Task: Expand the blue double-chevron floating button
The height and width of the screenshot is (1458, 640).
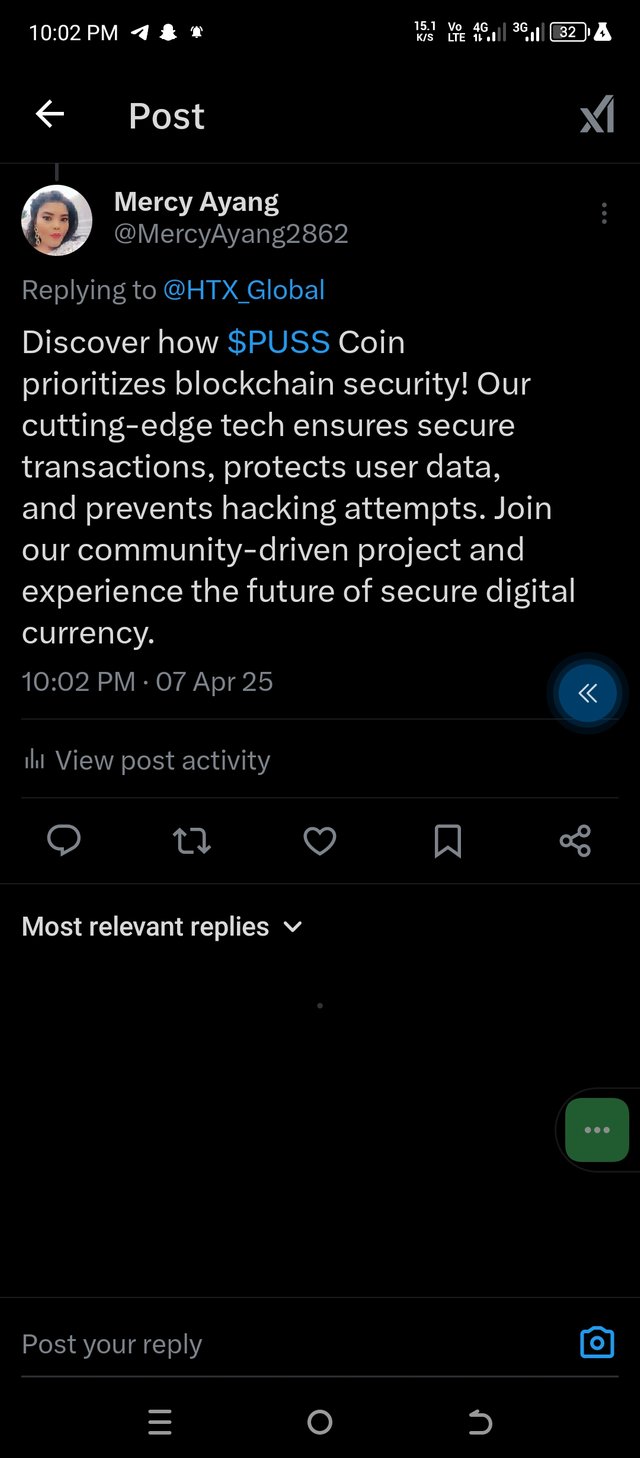Action: (x=587, y=693)
